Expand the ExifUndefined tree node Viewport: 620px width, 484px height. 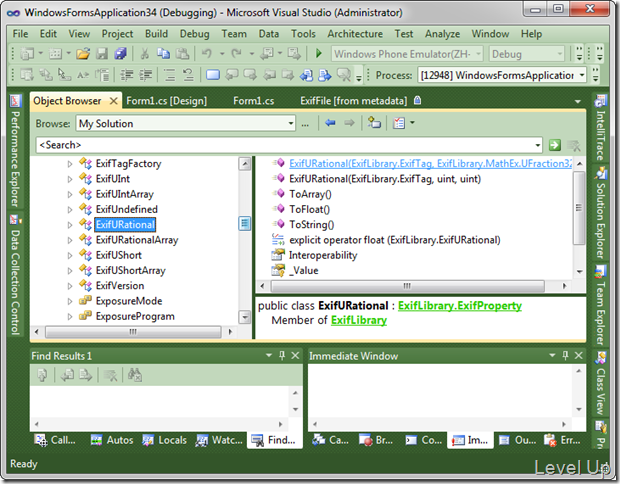pyautogui.click(x=70, y=210)
